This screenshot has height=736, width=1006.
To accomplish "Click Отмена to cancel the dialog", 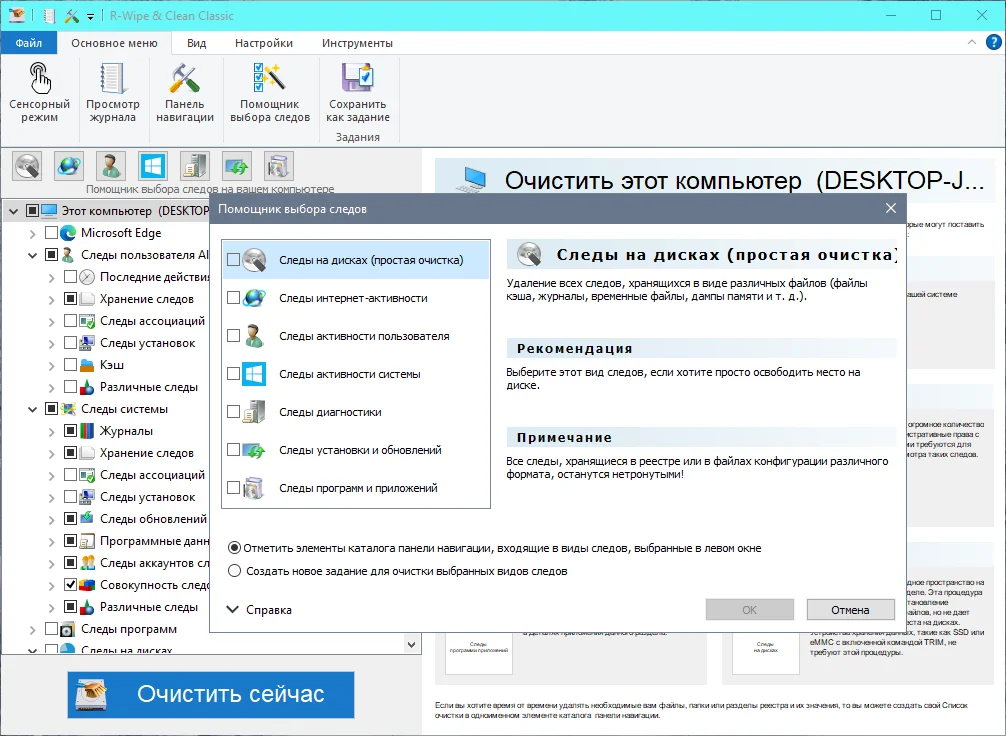I will (850, 610).
